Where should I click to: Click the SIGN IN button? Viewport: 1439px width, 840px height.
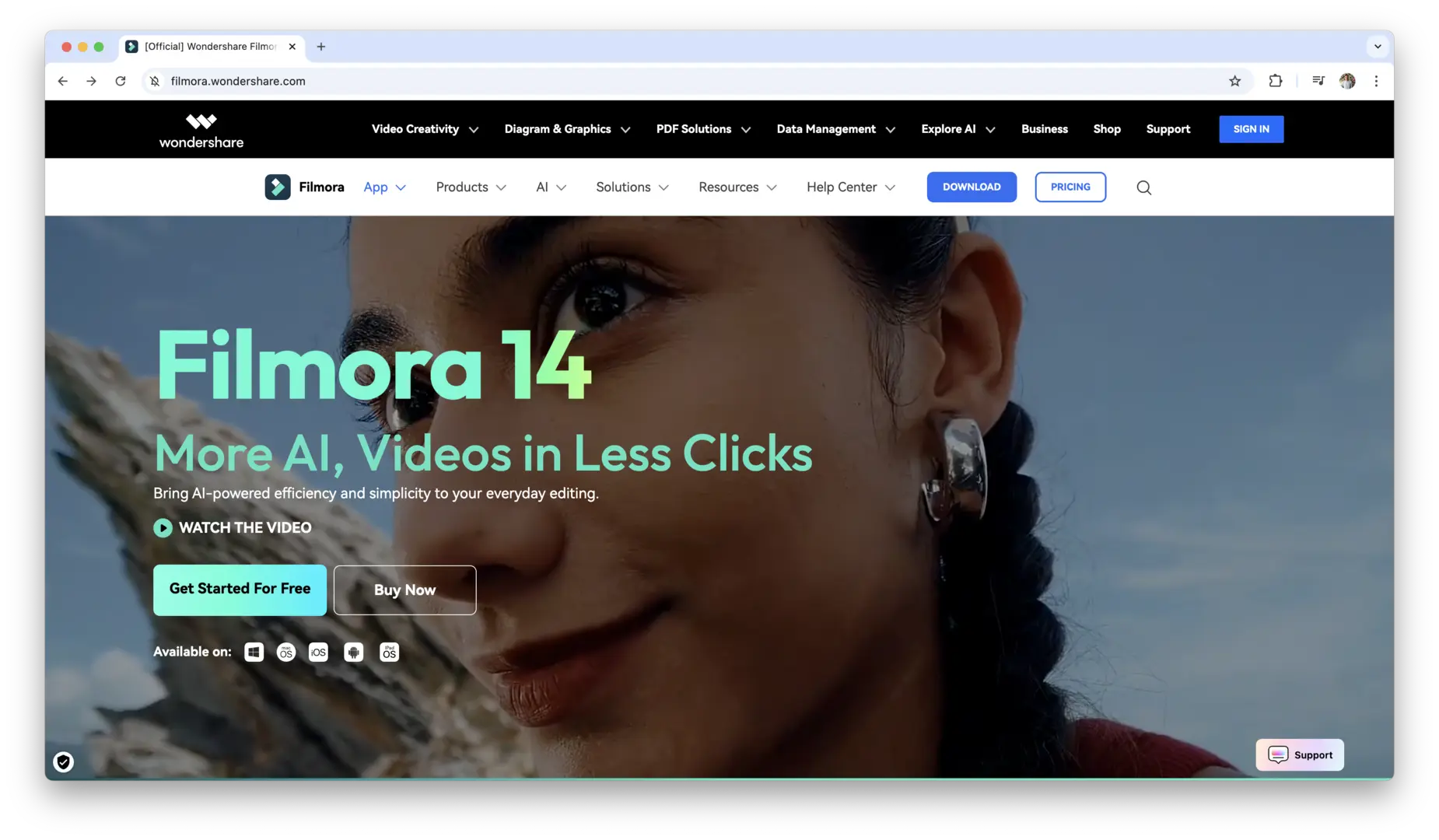pyautogui.click(x=1251, y=129)
